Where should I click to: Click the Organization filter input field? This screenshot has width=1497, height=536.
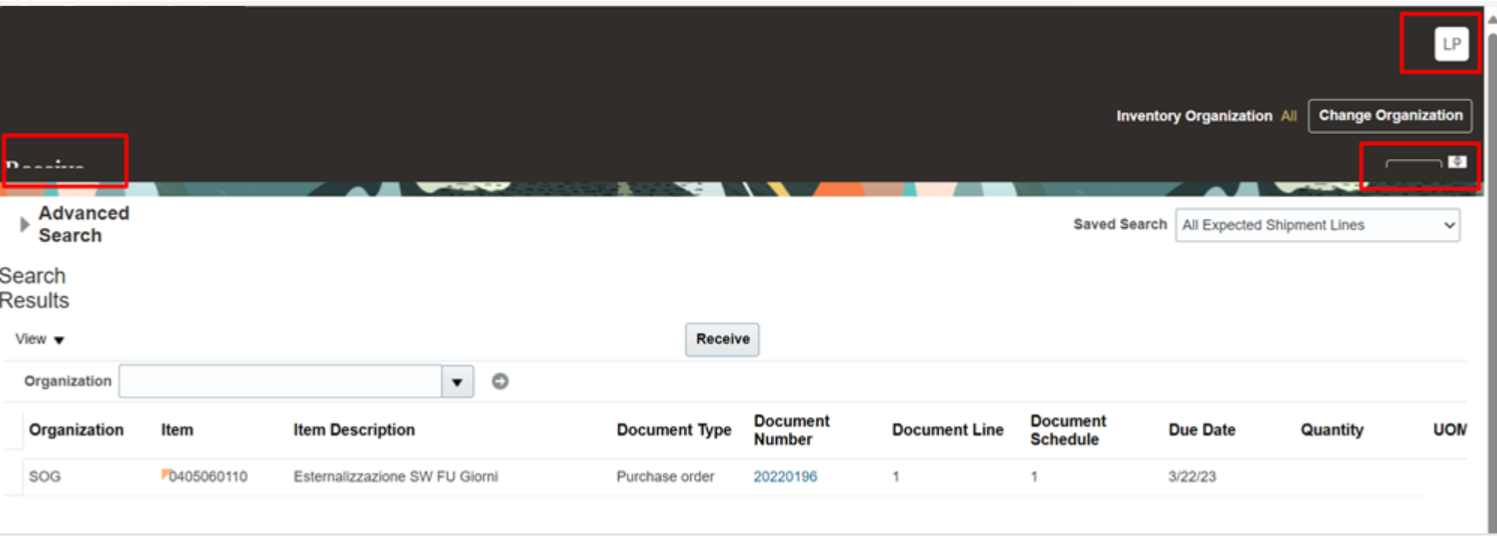click(x=280, y=381)
